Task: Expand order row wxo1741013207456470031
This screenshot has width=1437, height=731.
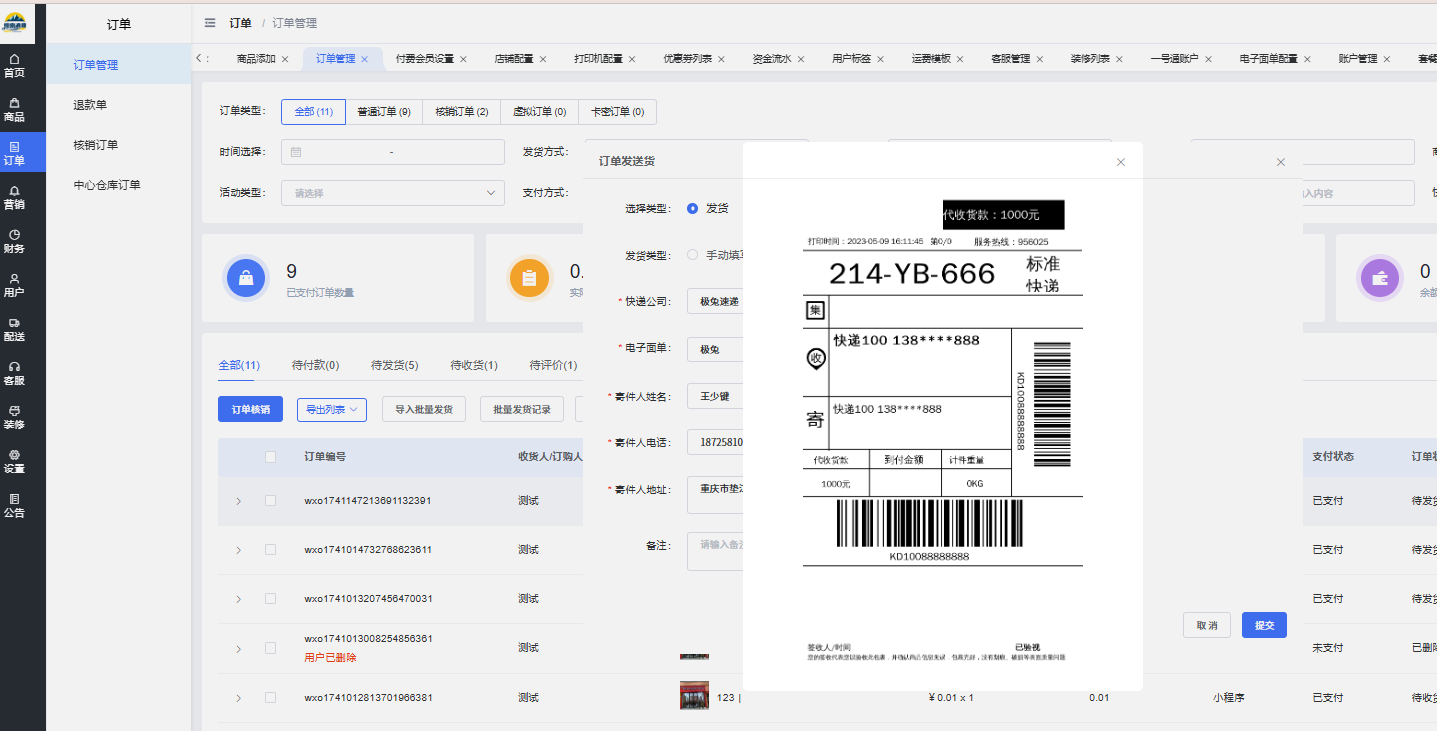Action: pyautogui.click(x=238, y=599)
